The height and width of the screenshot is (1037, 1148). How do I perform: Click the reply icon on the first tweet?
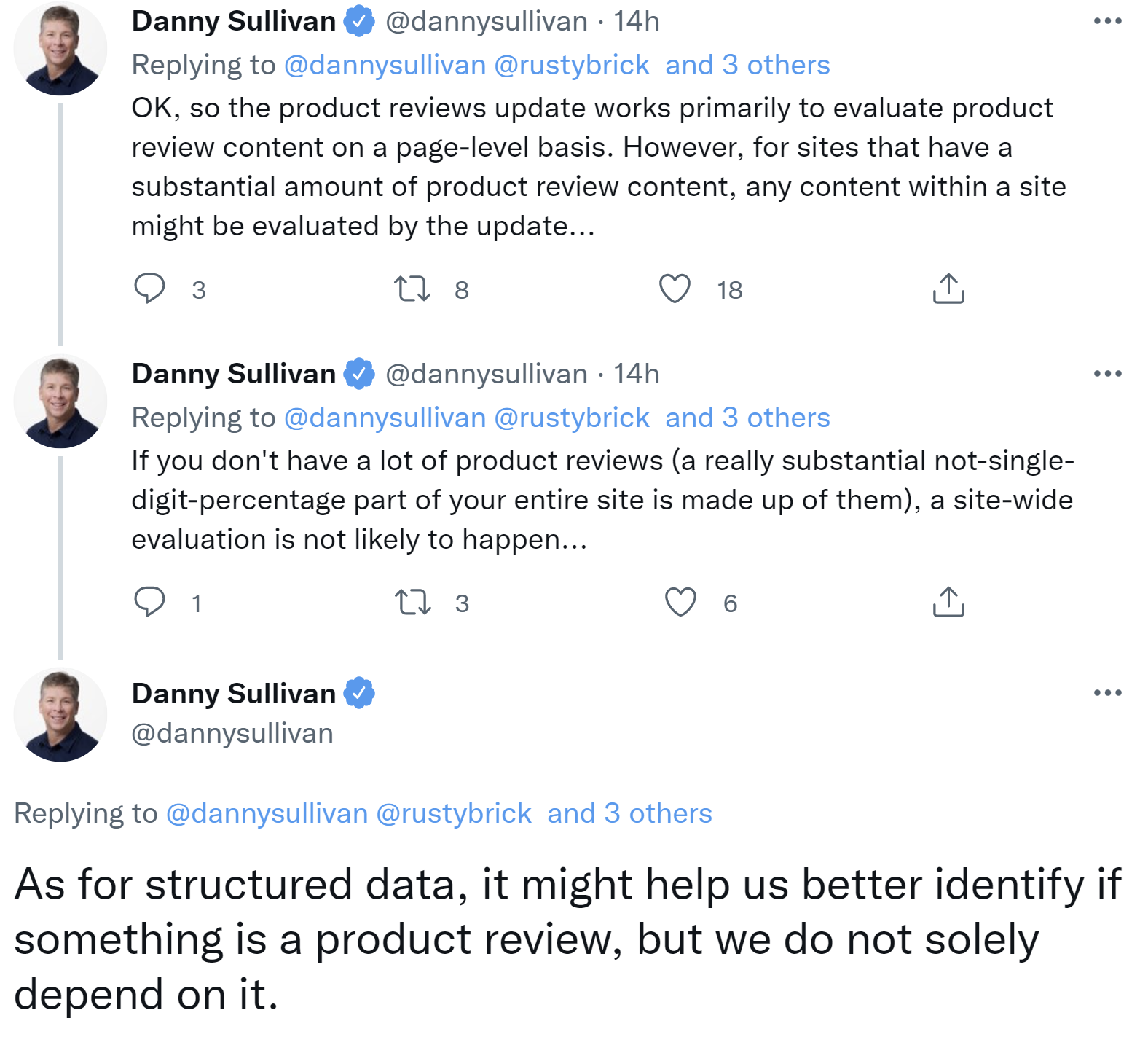(150, 289)
